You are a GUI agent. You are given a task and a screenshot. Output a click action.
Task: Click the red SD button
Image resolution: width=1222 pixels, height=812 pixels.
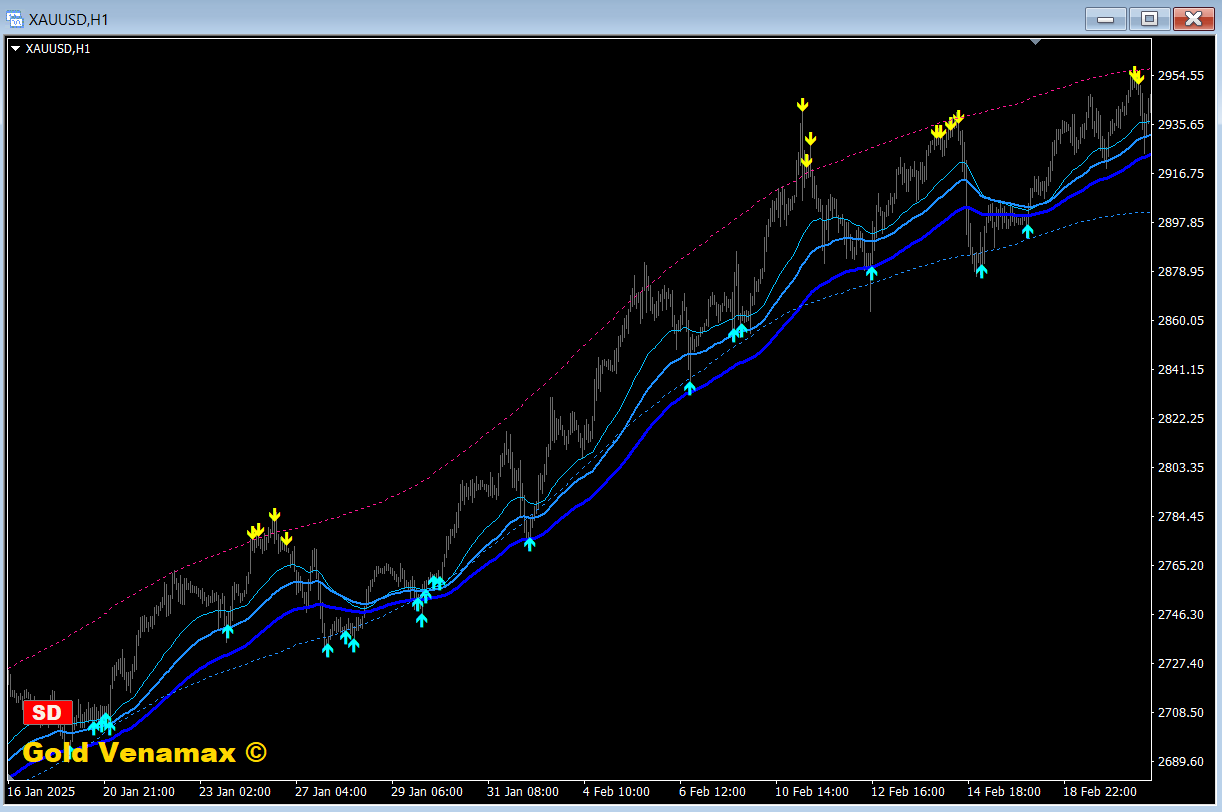coord(47,713)
